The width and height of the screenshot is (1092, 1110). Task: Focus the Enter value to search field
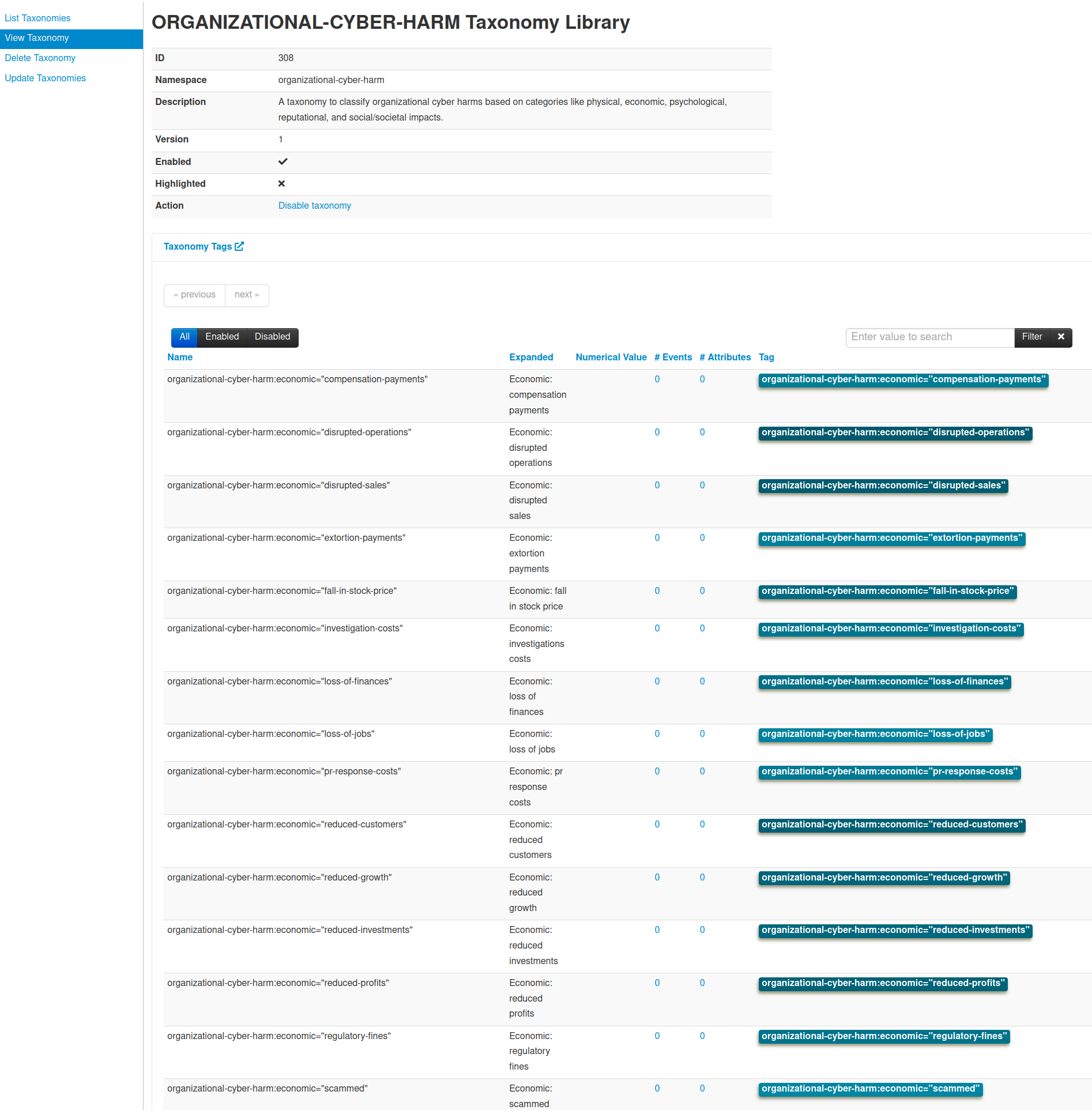pos(929,337)
